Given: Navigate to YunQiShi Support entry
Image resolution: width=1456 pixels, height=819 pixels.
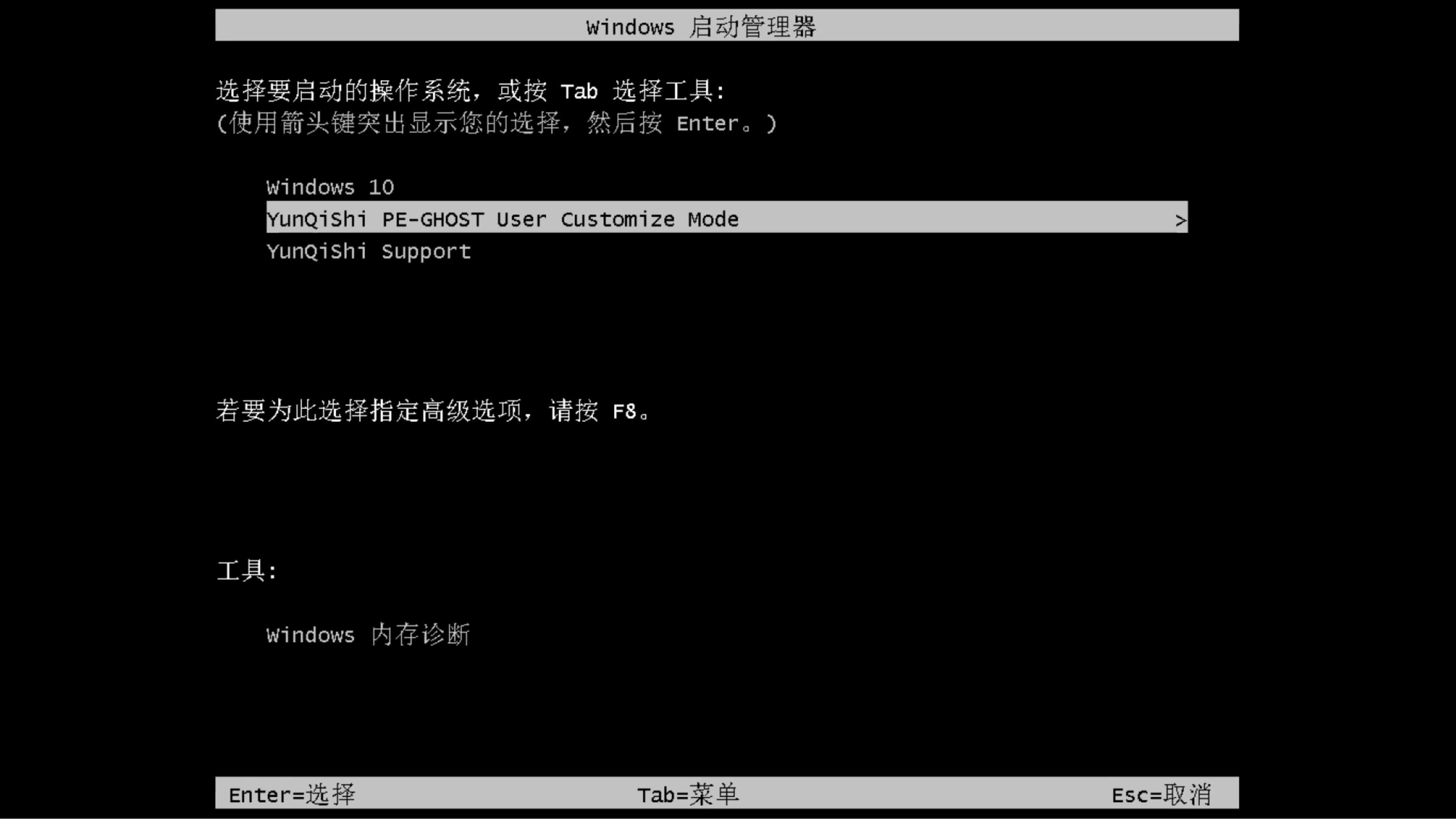Looking at the screenshot, I should point(368,251).
